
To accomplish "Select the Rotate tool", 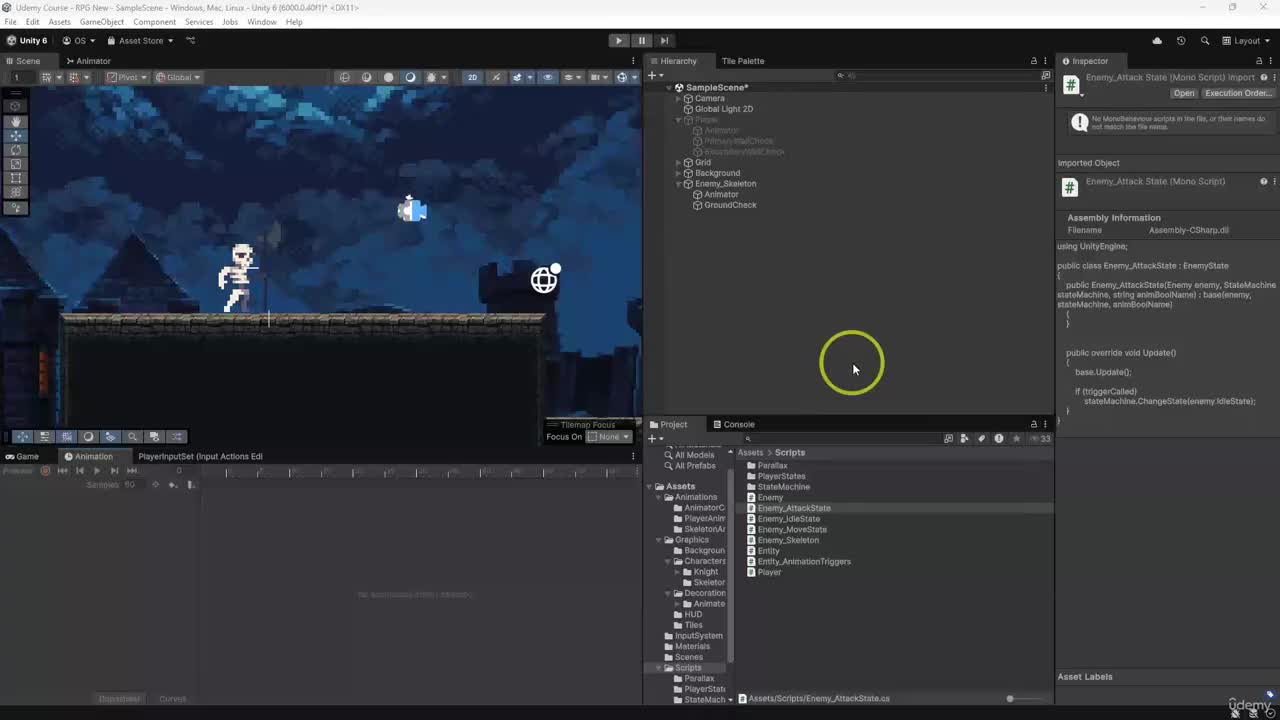I will [x=15, y=150].
